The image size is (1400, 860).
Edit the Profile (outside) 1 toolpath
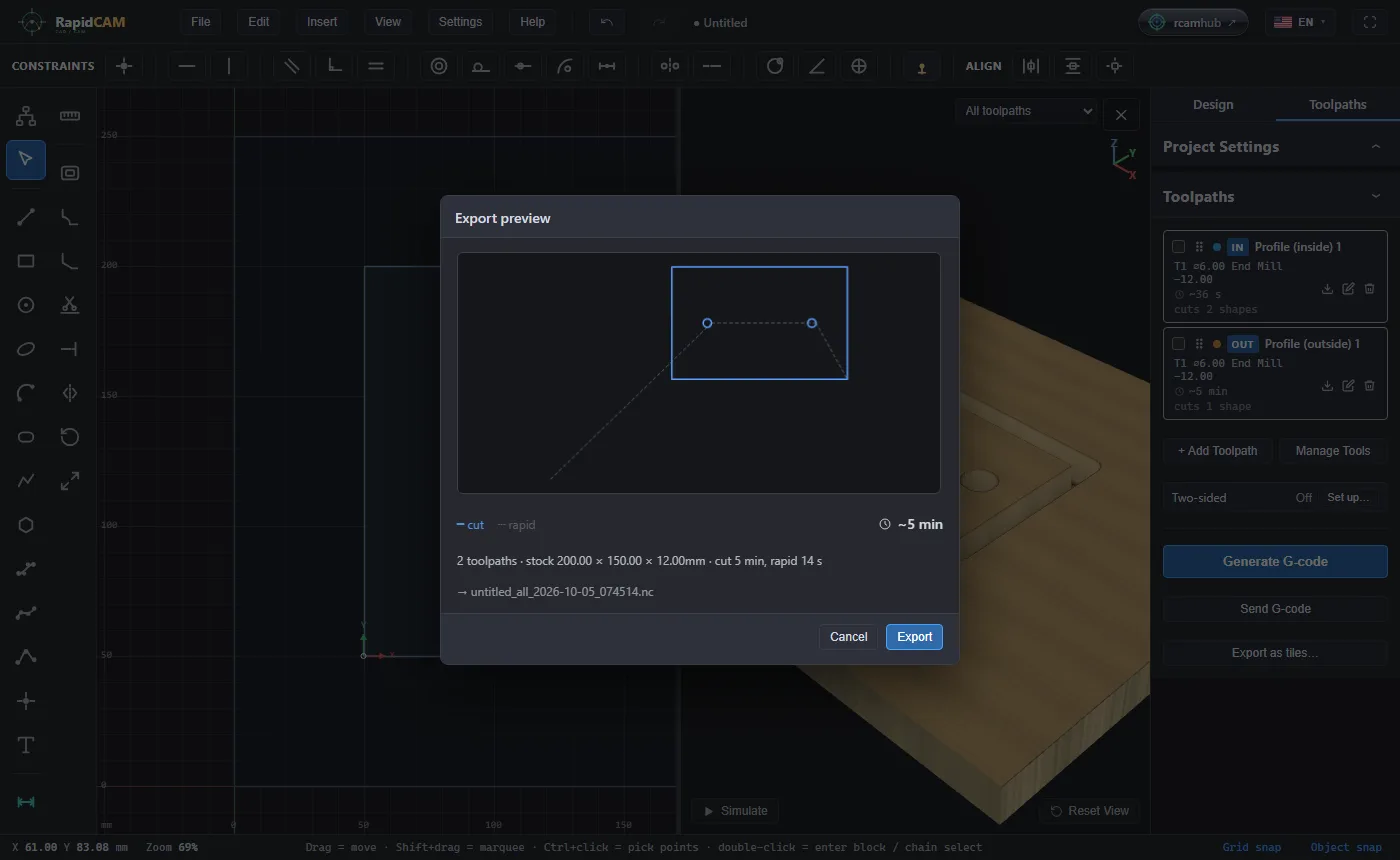pyautogui.click(x=1348, y=386)
